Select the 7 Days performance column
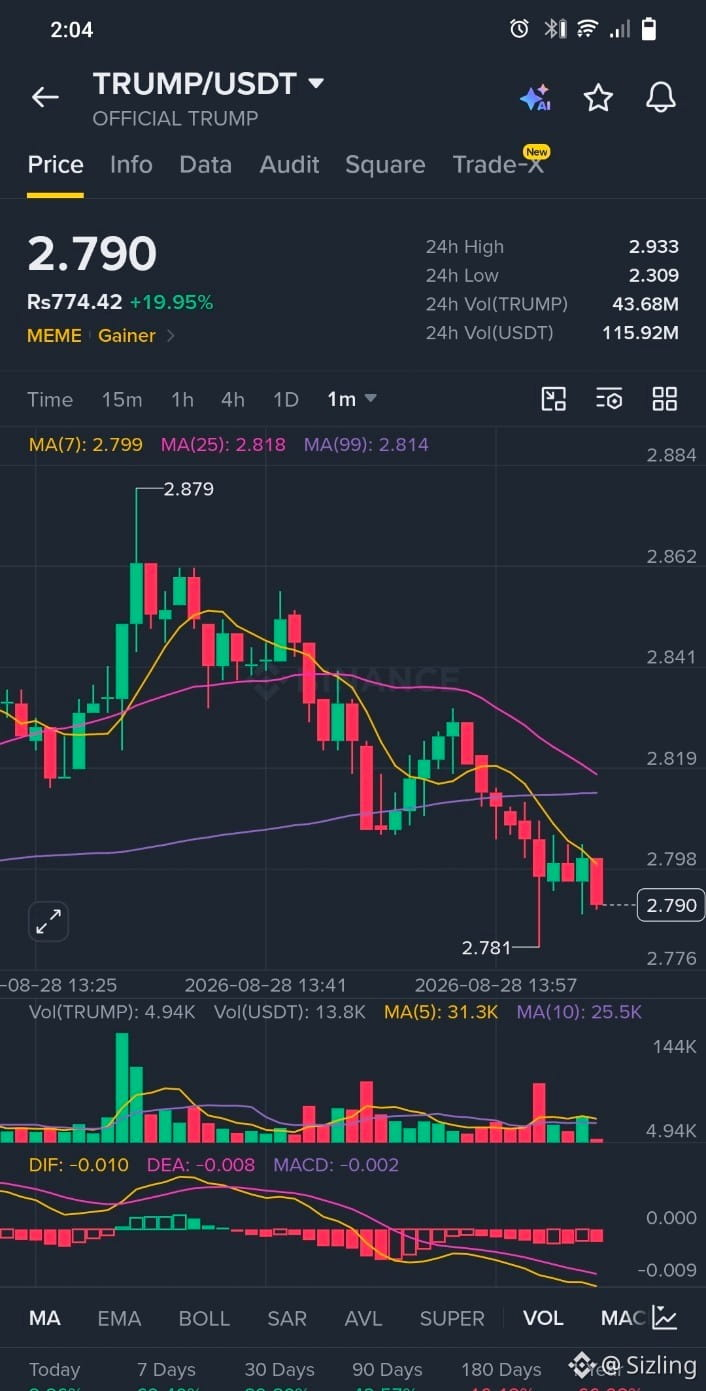This screenshot has height=1391, width=706. point(166,1370)
